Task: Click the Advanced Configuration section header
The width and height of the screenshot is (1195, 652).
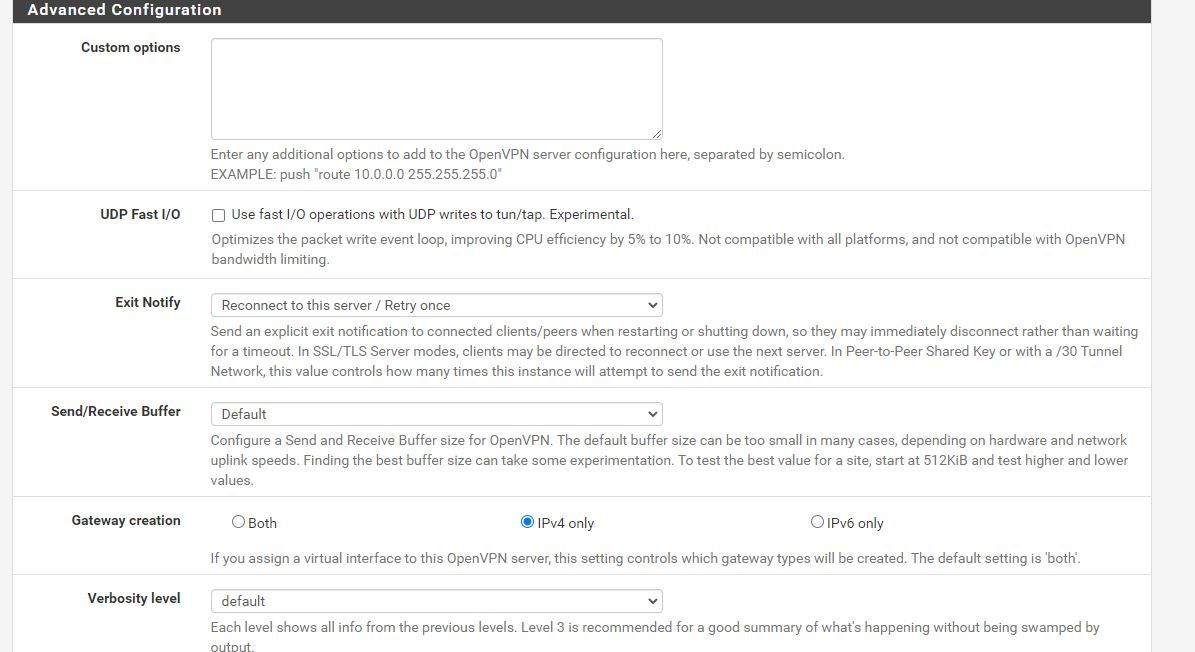Action: (x=124, y=10)
